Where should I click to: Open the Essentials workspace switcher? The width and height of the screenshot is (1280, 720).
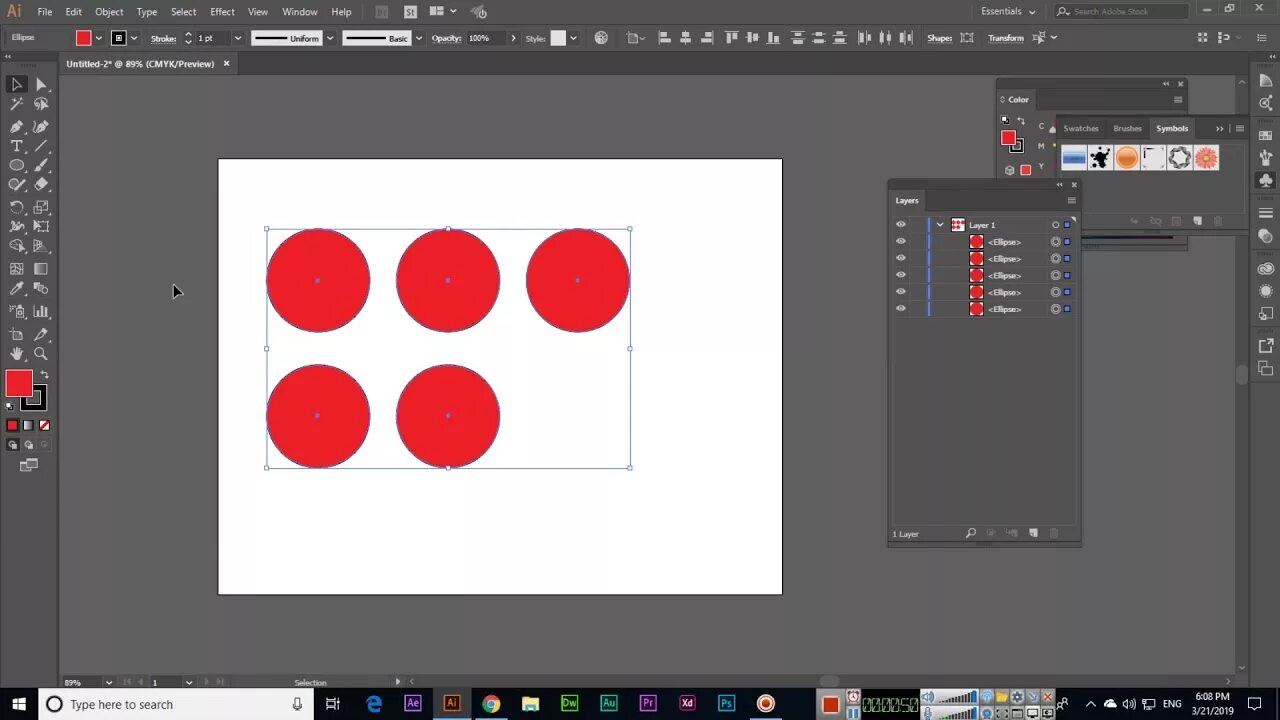tap(1008, 11)
